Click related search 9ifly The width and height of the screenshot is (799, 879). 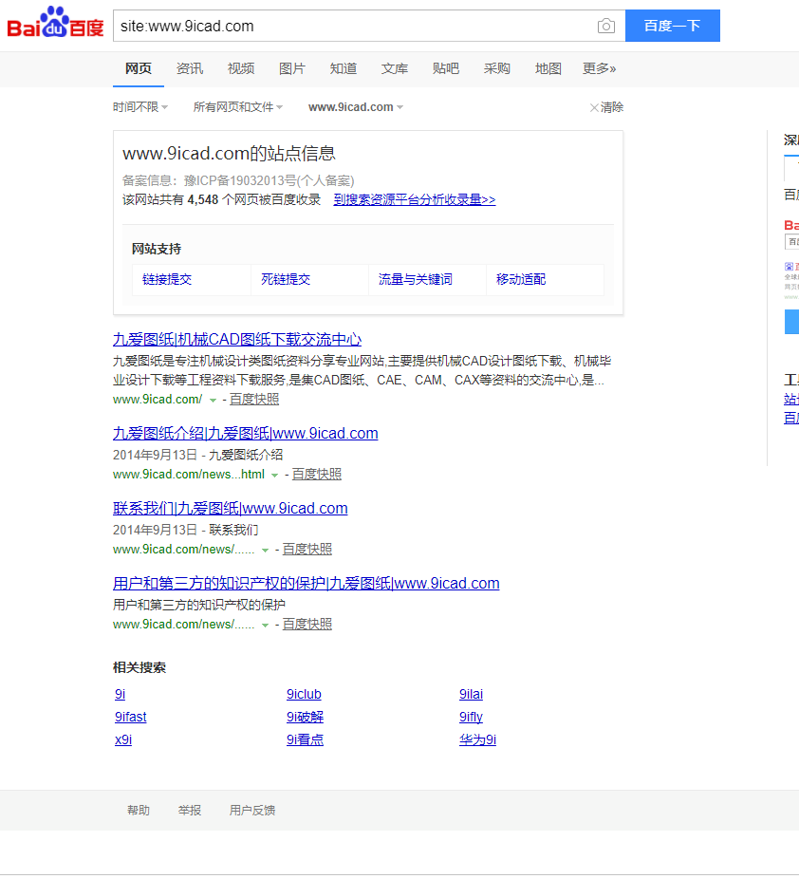pos(471,717)
